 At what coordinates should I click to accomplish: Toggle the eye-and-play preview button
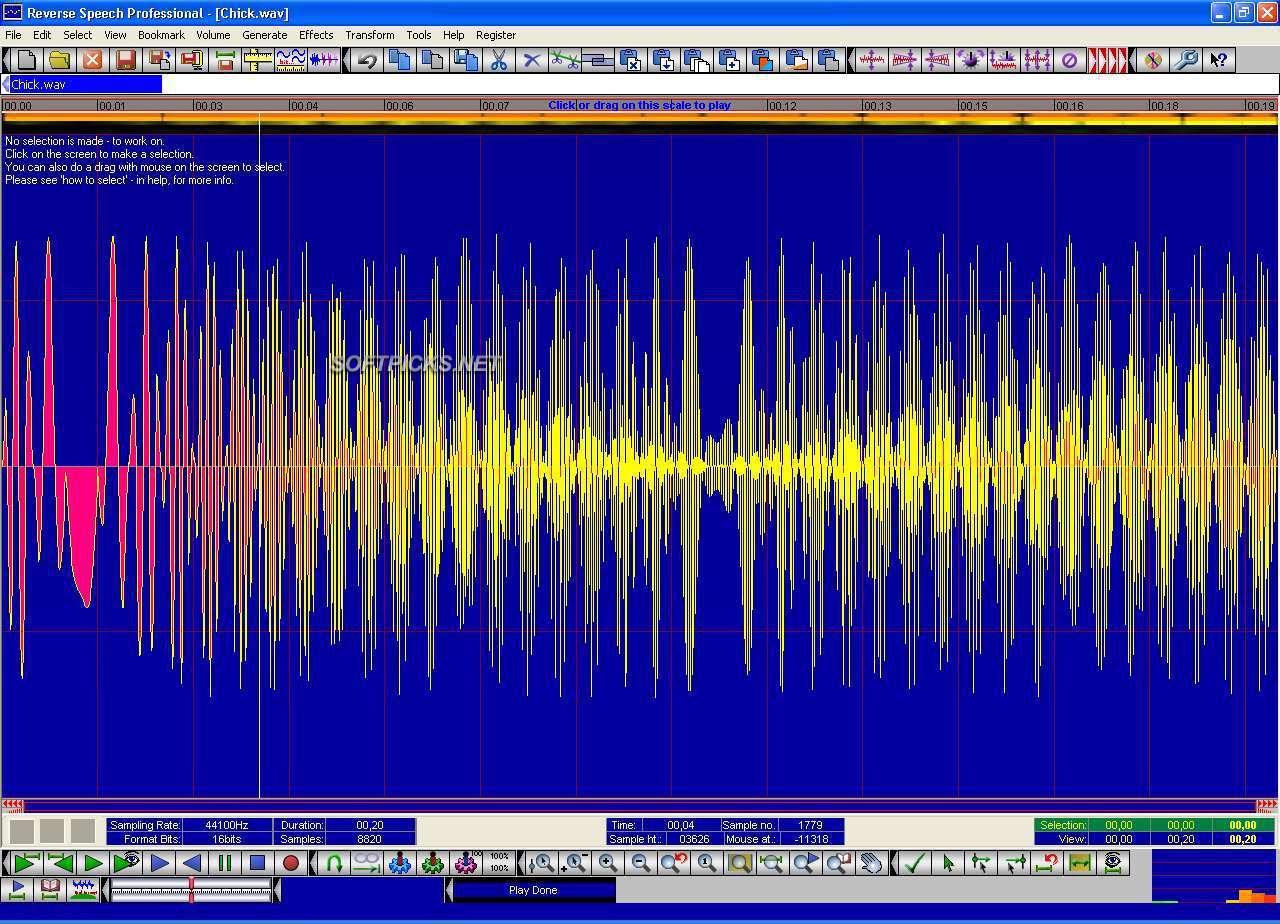coord(126,863)
